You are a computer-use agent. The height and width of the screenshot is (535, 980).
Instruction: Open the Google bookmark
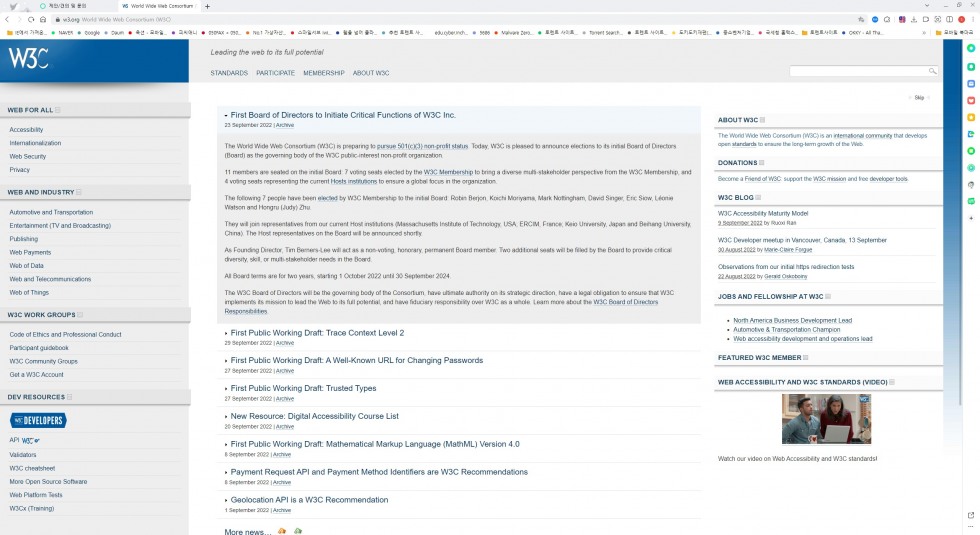(89, 32)
